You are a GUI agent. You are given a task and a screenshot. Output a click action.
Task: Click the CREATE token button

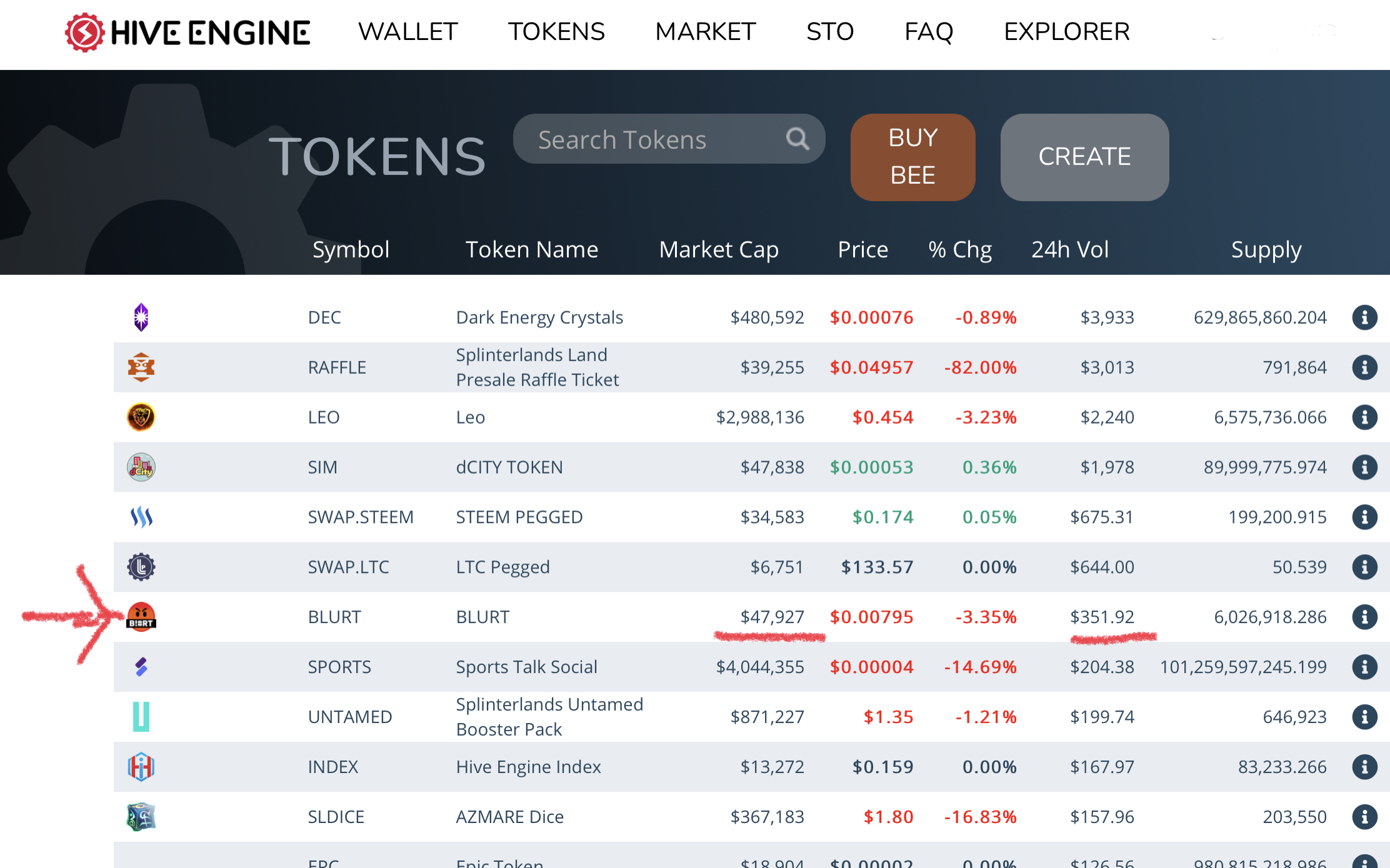(x=1084, y=157)
